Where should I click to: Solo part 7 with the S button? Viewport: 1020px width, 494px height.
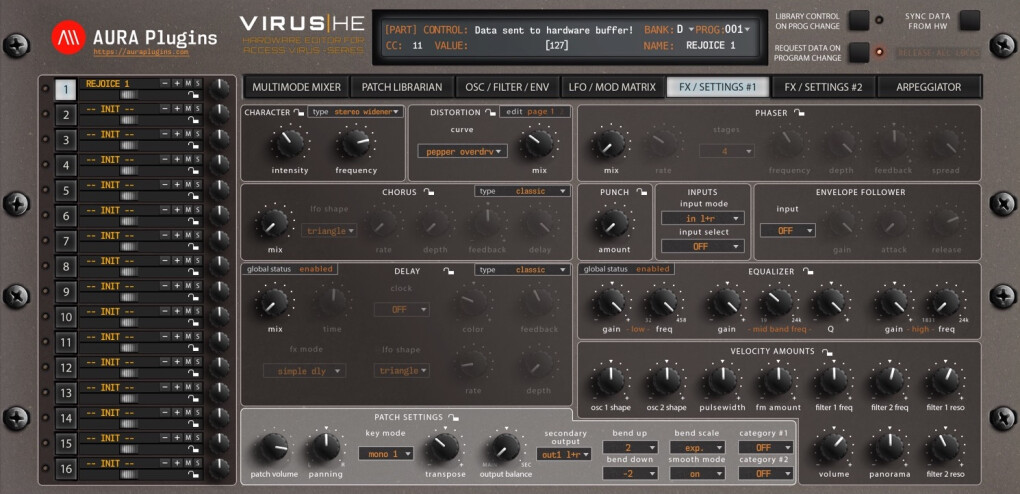[198, 236]
